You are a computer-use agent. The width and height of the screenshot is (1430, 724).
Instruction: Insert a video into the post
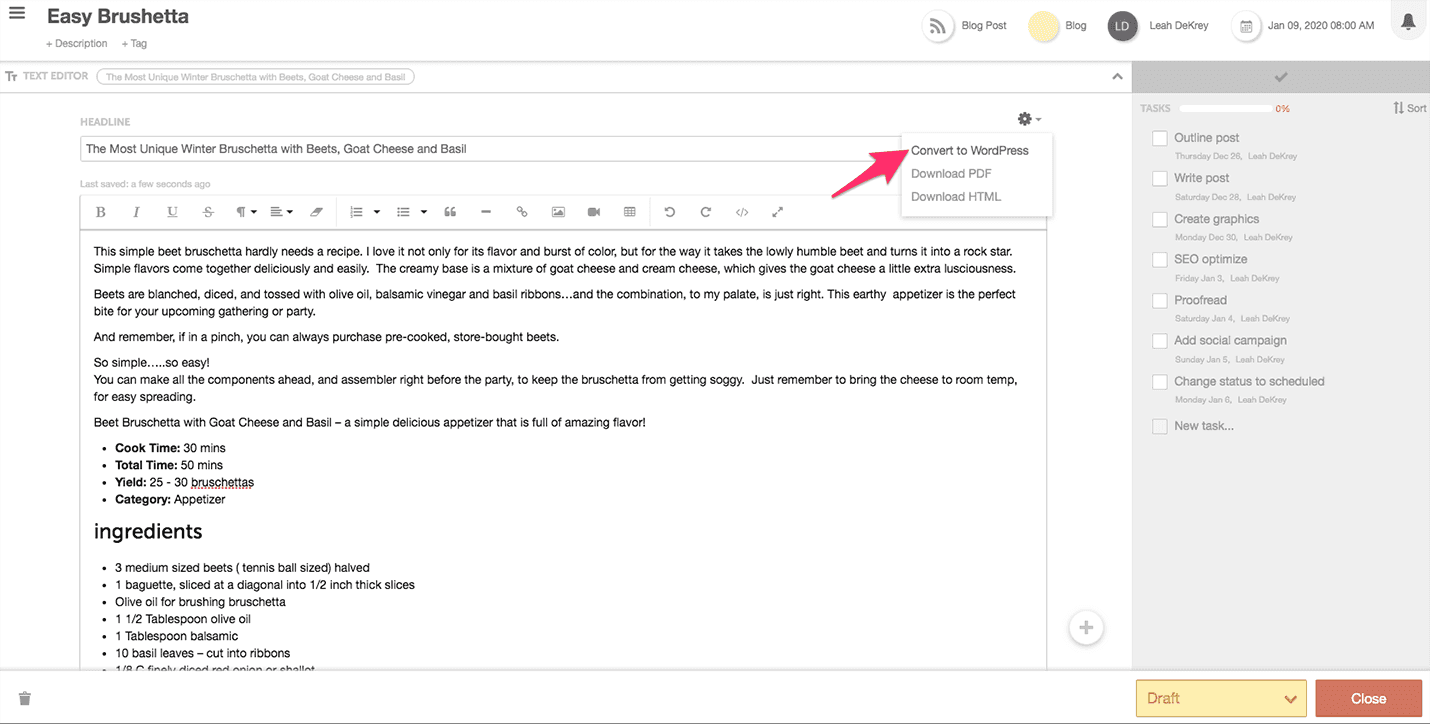(594, 212)
